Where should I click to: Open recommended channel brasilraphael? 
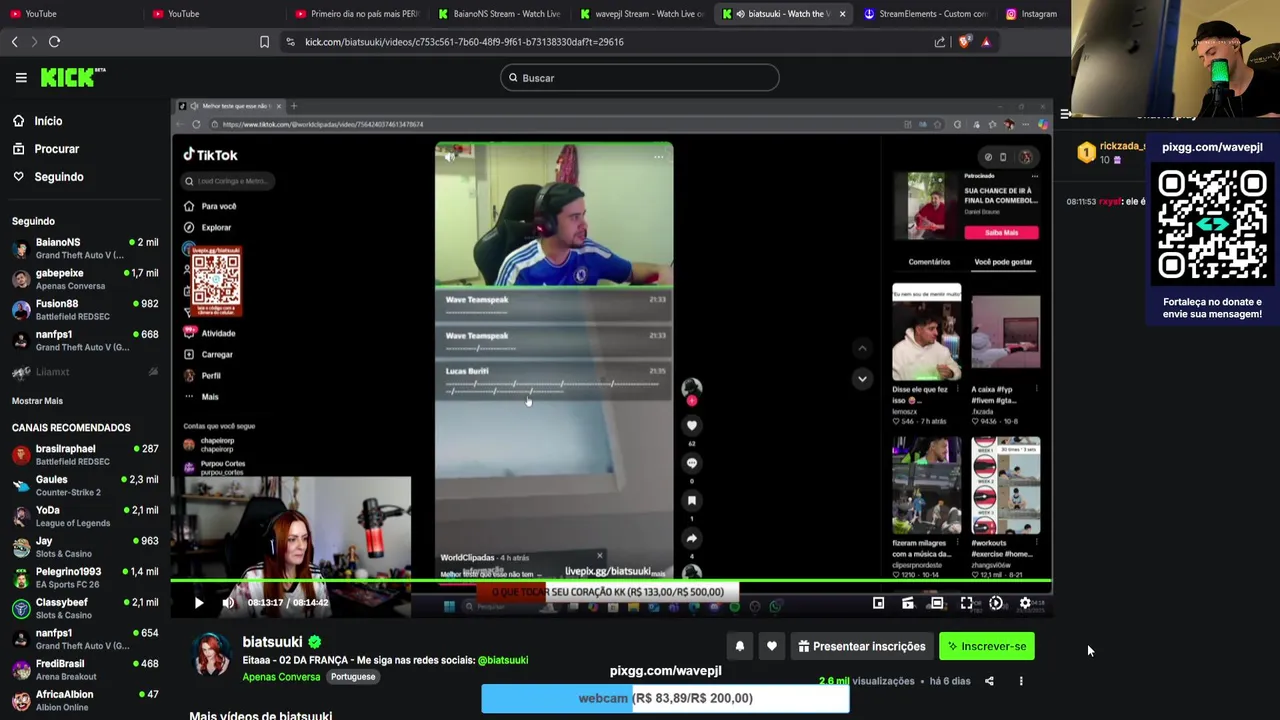point(85,455)
